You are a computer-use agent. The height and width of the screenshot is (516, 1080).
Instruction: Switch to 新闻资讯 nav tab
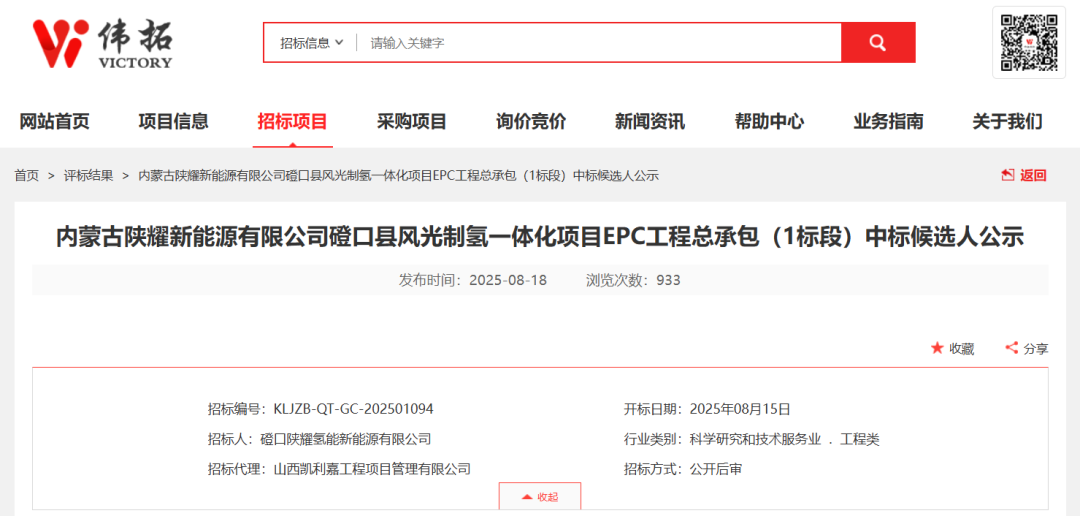click(649, 121)
